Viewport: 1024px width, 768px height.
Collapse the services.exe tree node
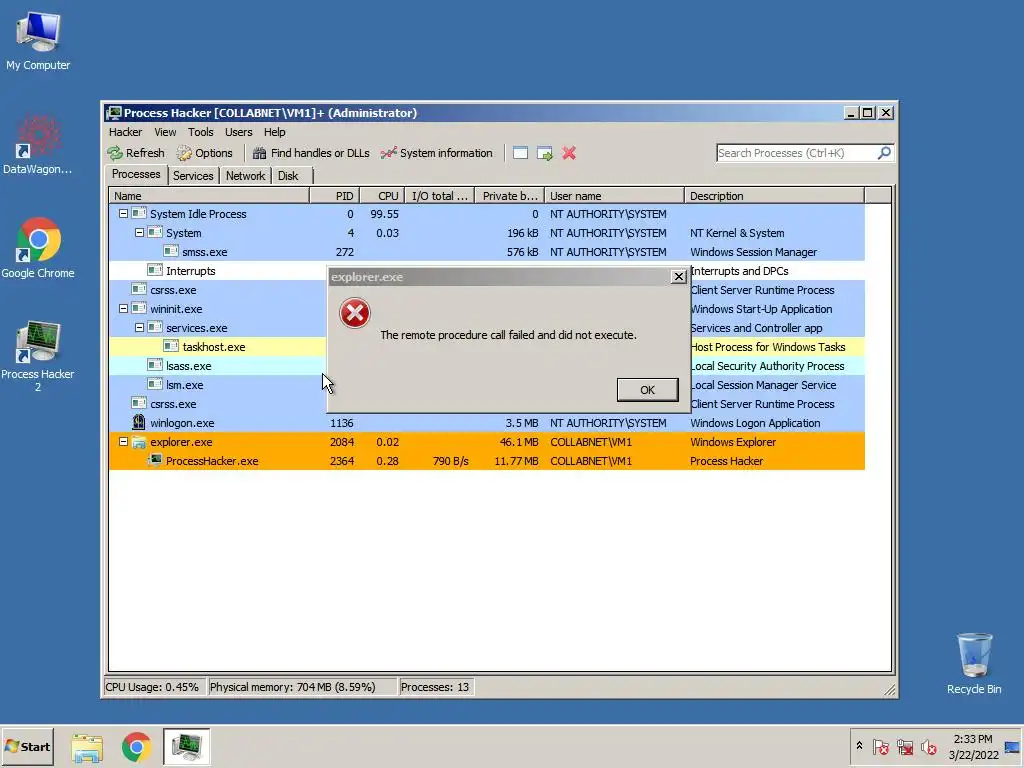point(139,327)
